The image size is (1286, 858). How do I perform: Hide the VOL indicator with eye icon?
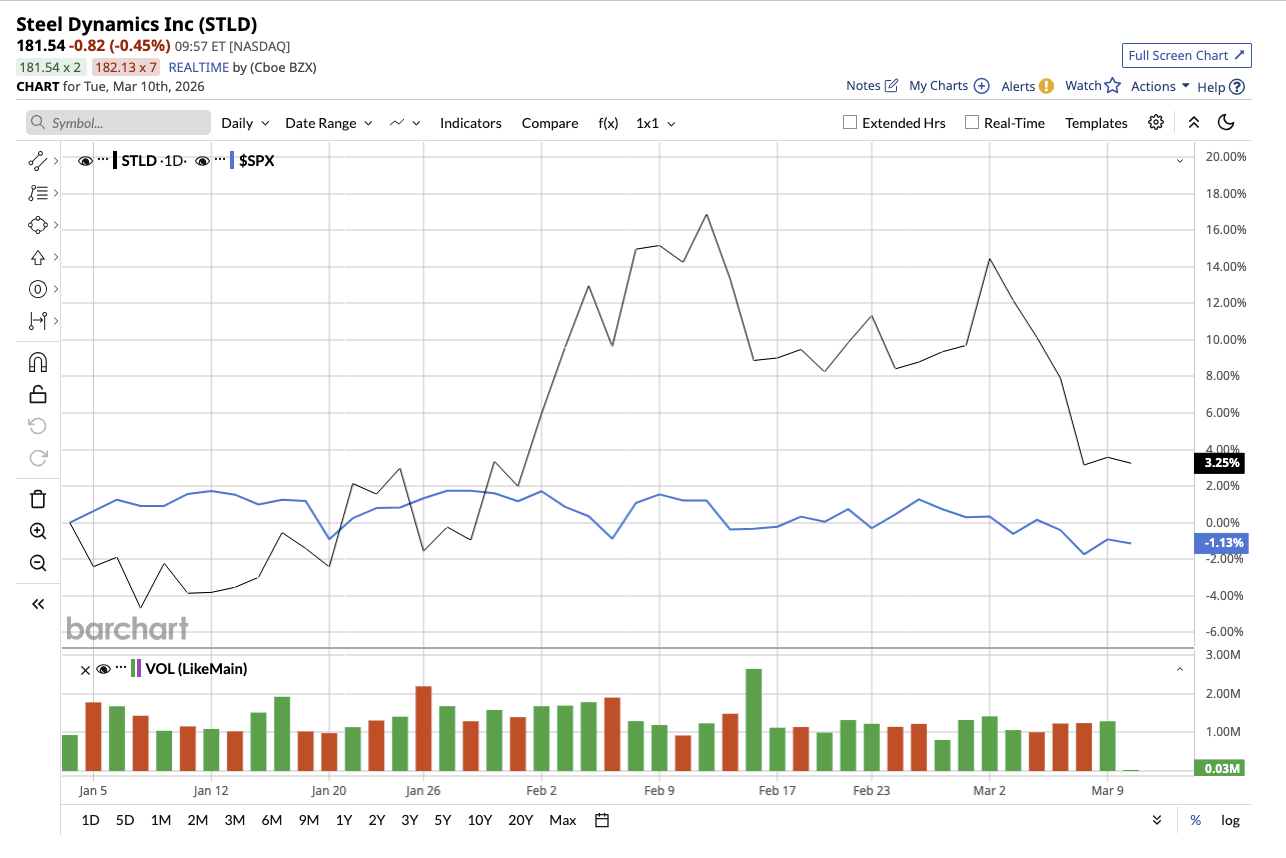coord(103,669)
